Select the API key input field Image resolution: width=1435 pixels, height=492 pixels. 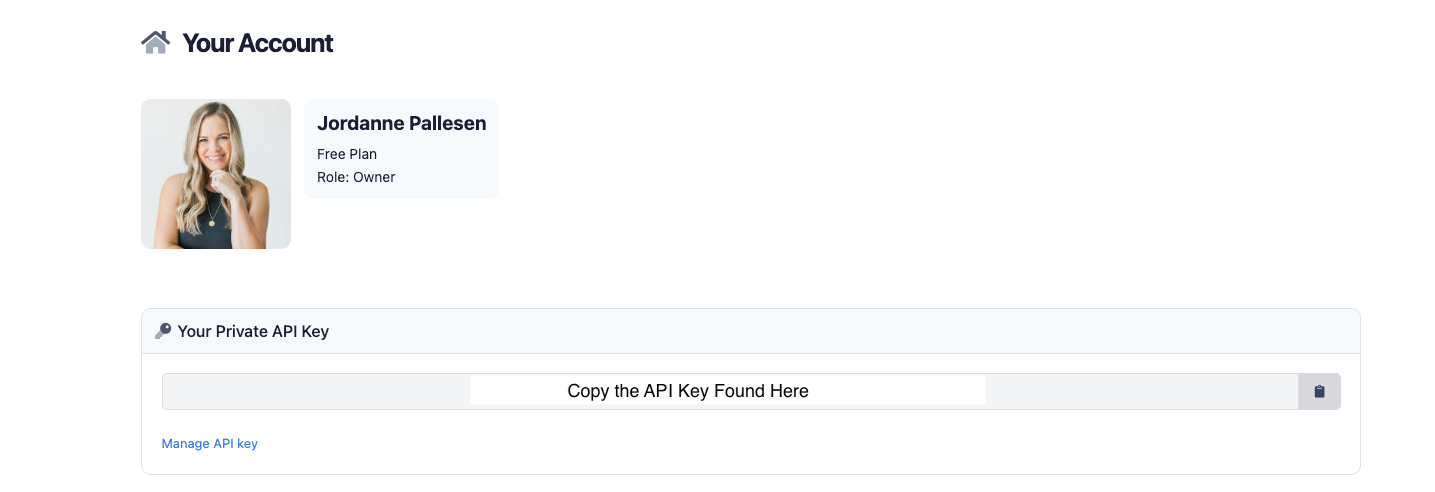click(x=730, y=391)
